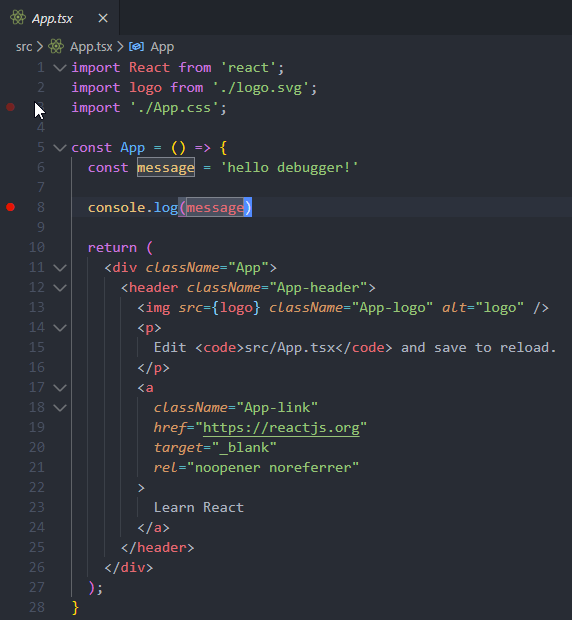572x620 pixels.
Task: Select the App.tsx editor tab
Action: pyautogui.click(x=59, y=18)
